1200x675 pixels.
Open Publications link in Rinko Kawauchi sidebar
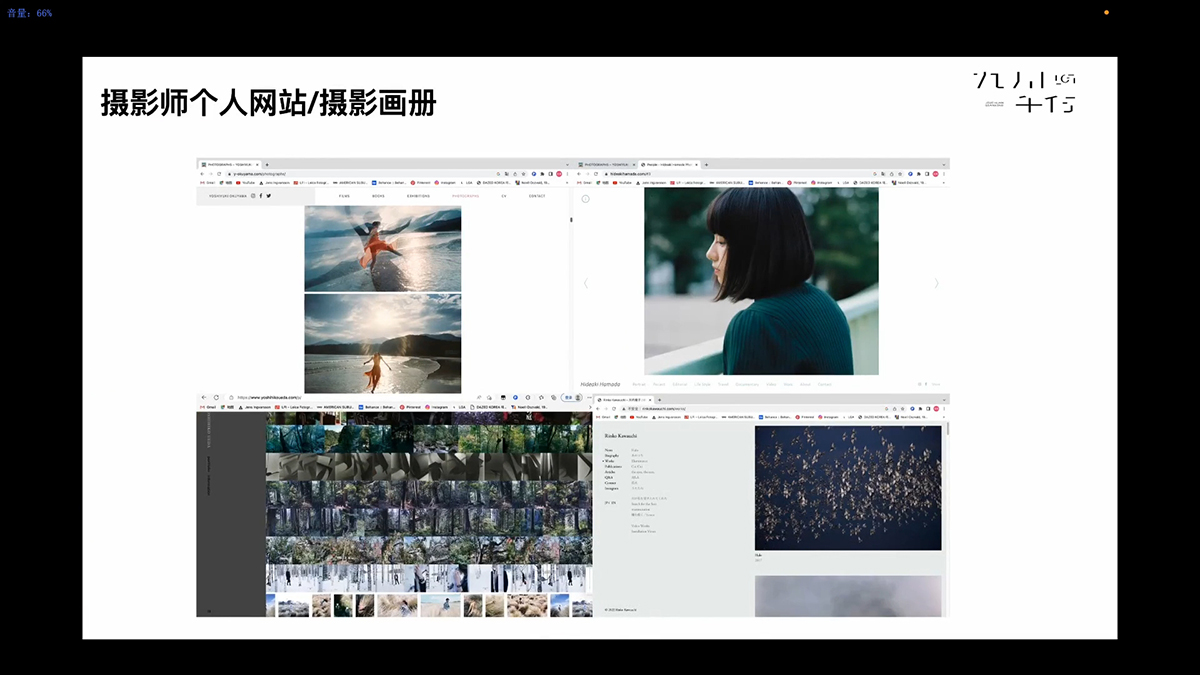coord(613,466)
